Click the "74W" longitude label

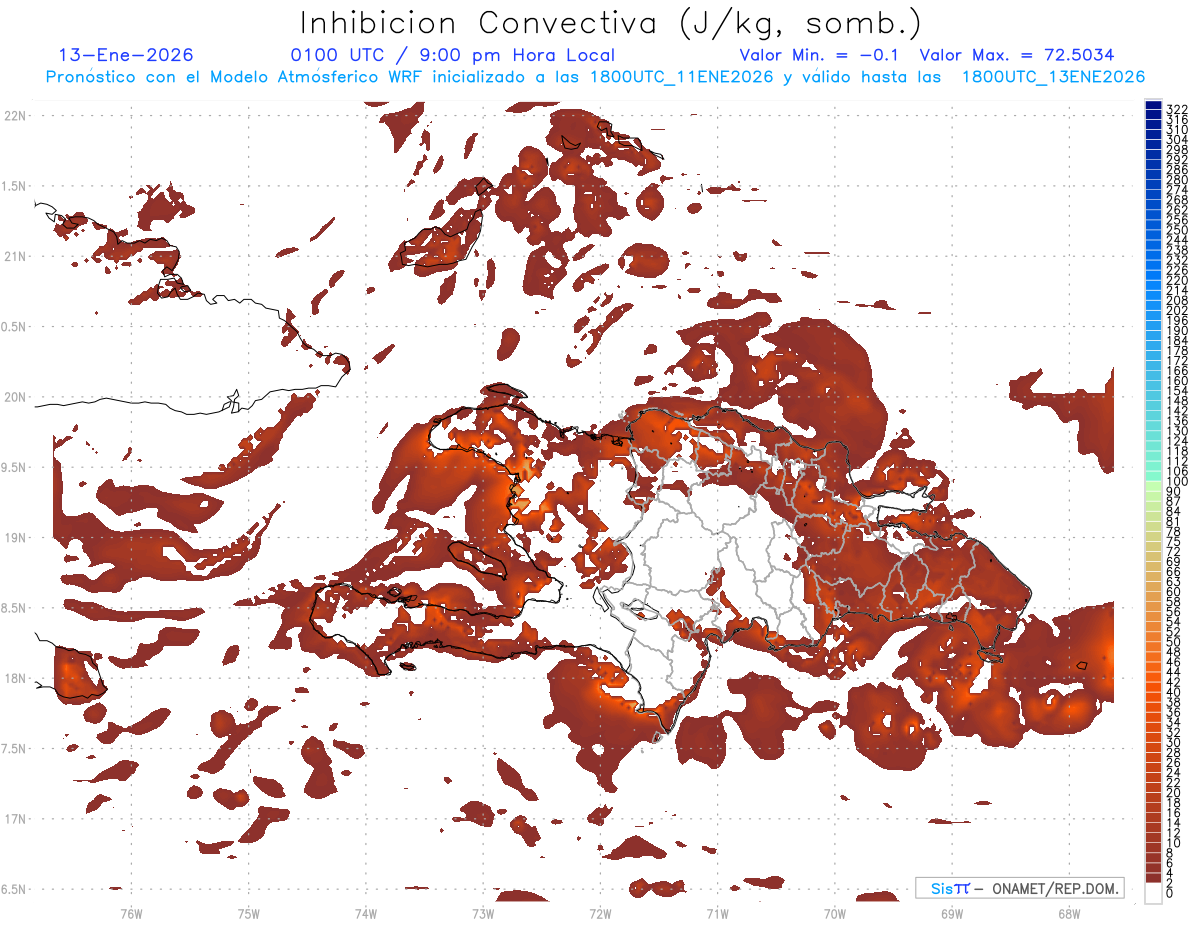click(365, 913)
